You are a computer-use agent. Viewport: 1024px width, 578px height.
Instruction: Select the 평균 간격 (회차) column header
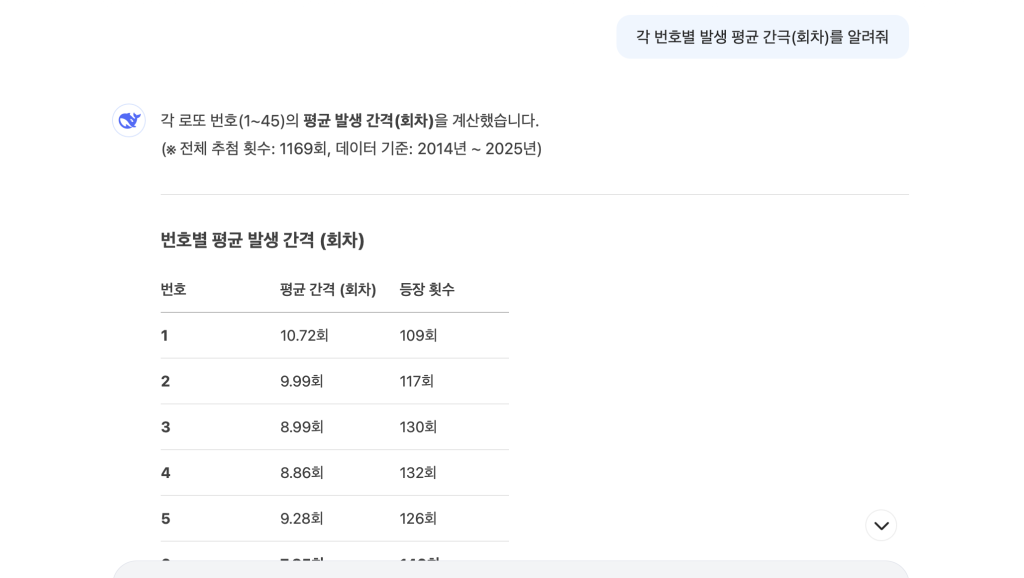[x=328, y=289]
